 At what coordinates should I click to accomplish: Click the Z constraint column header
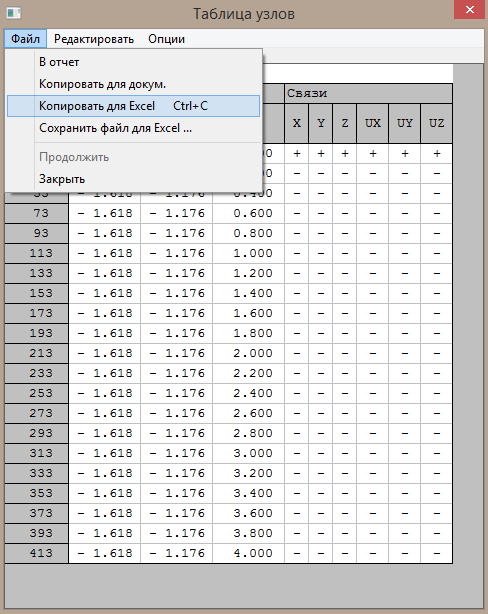(x=345, y=123)
